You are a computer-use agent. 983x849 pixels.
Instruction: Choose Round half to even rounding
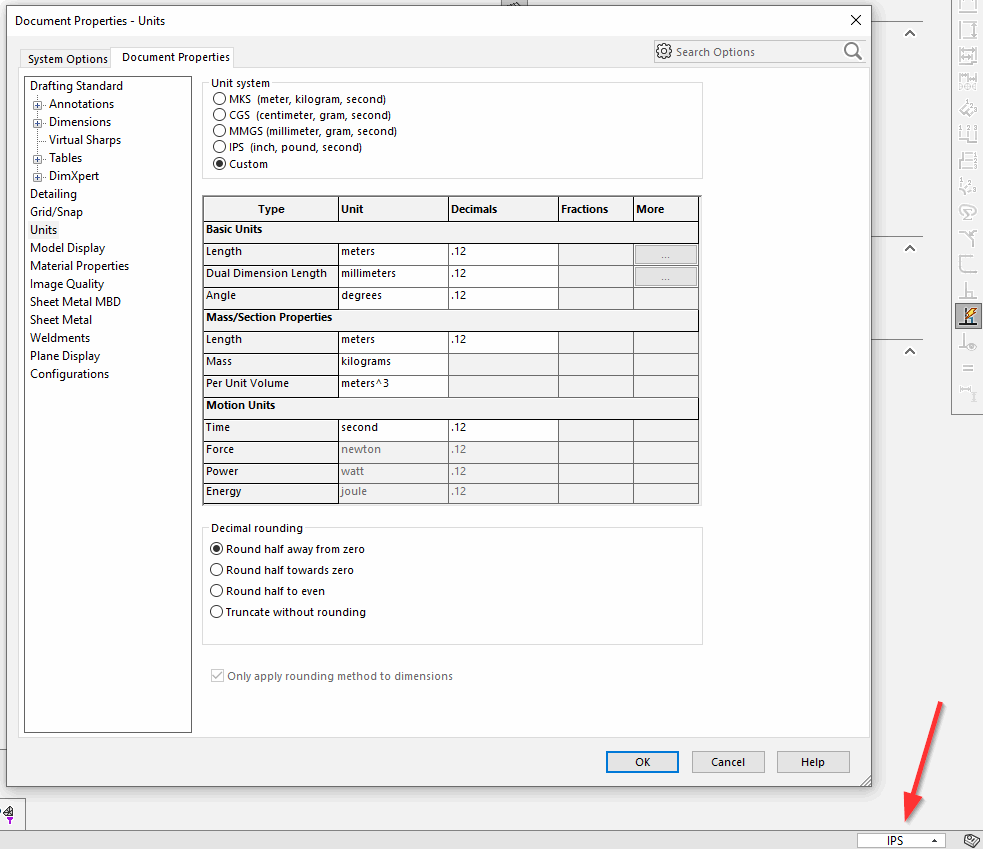click(x=217, y=590)
